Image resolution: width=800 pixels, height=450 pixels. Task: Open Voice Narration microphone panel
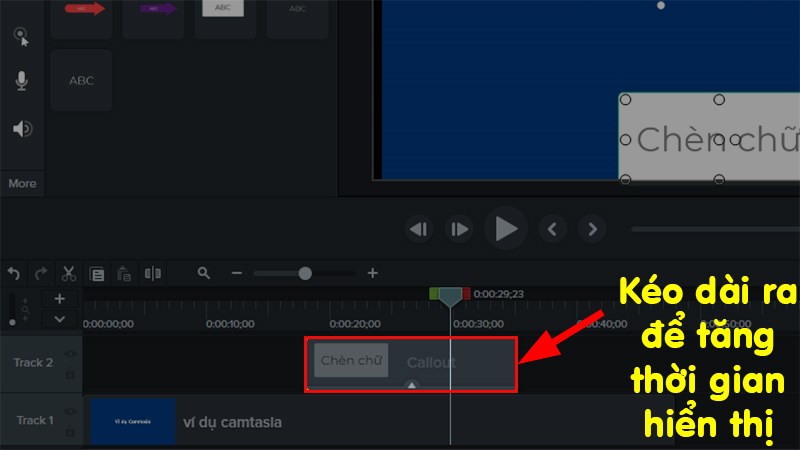click(x=21, y=81)
